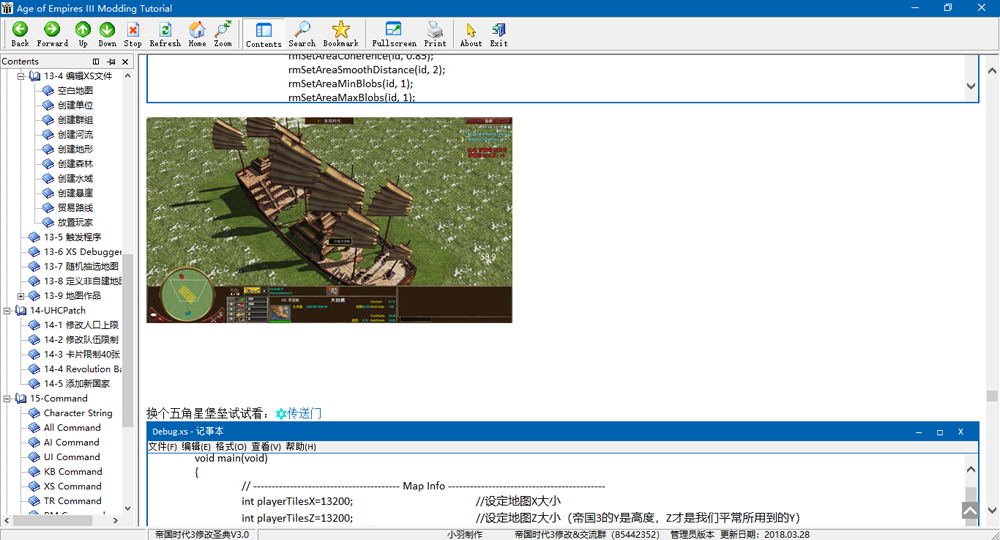Open the AI Command topic
This screenshot has height=540, width=1000.
click(71, 442)
